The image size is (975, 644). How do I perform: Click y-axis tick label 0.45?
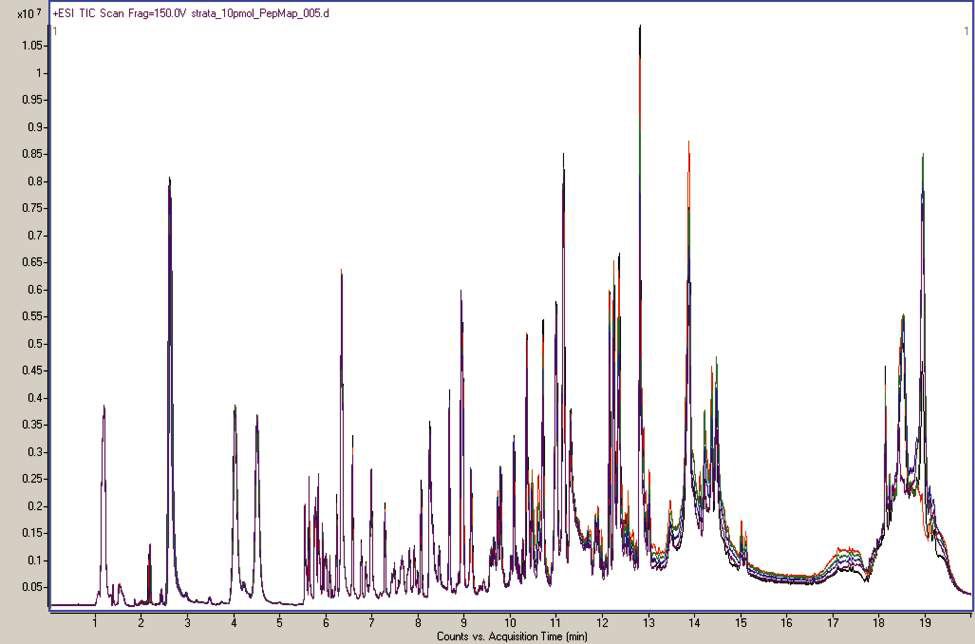click(30, 370)
